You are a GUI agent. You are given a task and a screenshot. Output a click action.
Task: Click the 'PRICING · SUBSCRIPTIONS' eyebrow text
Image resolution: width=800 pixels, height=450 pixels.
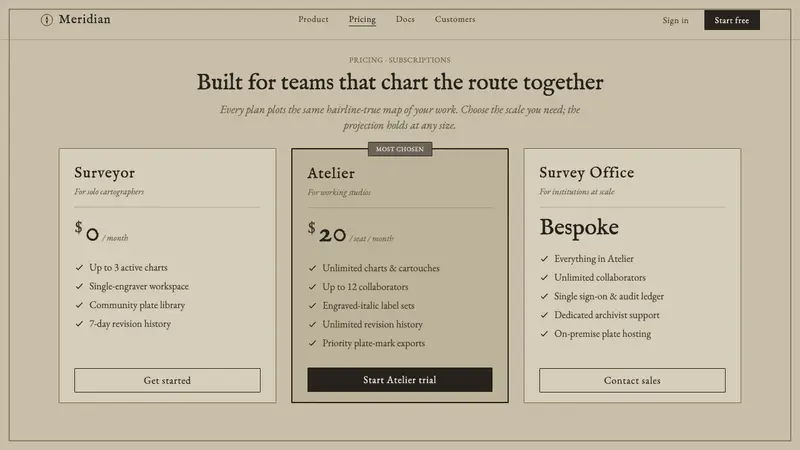pyautogui.click(x=400, y=60)
